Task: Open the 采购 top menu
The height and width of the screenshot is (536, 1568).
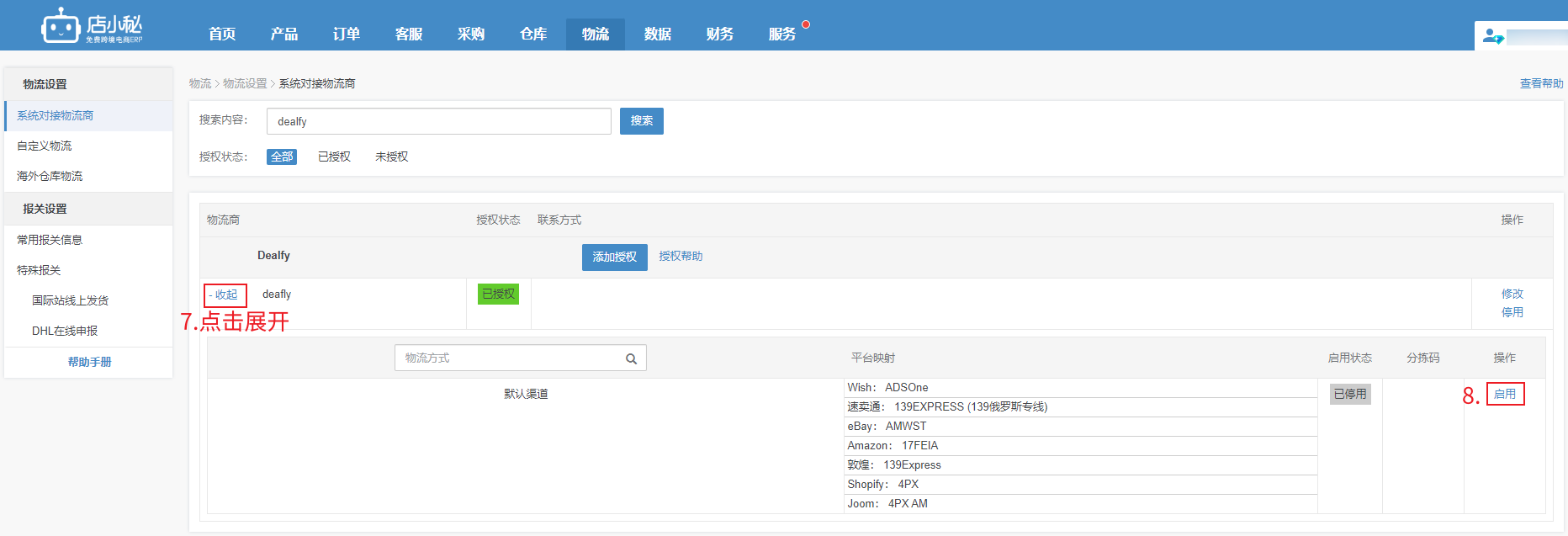Action: pyautogui.click(x=471, y=34)
